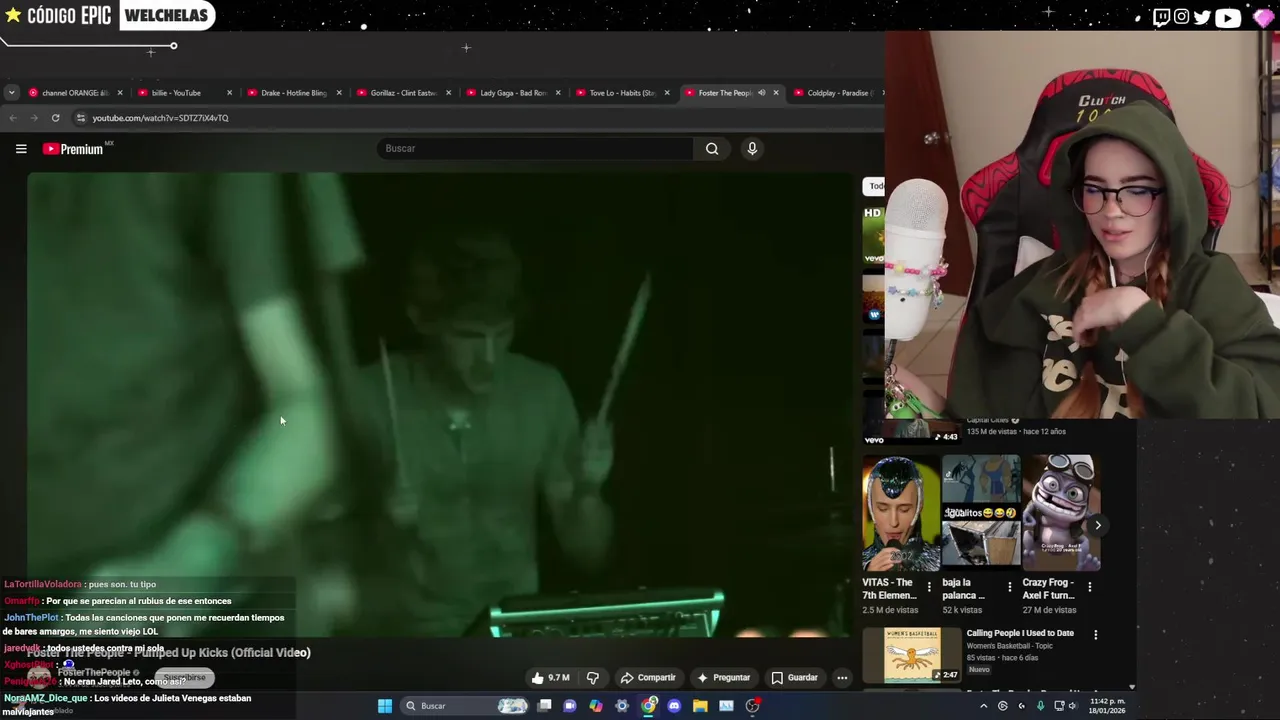Expand the browser tab search dropdown
Screen dimensions: 1280x720
point(11,93)
